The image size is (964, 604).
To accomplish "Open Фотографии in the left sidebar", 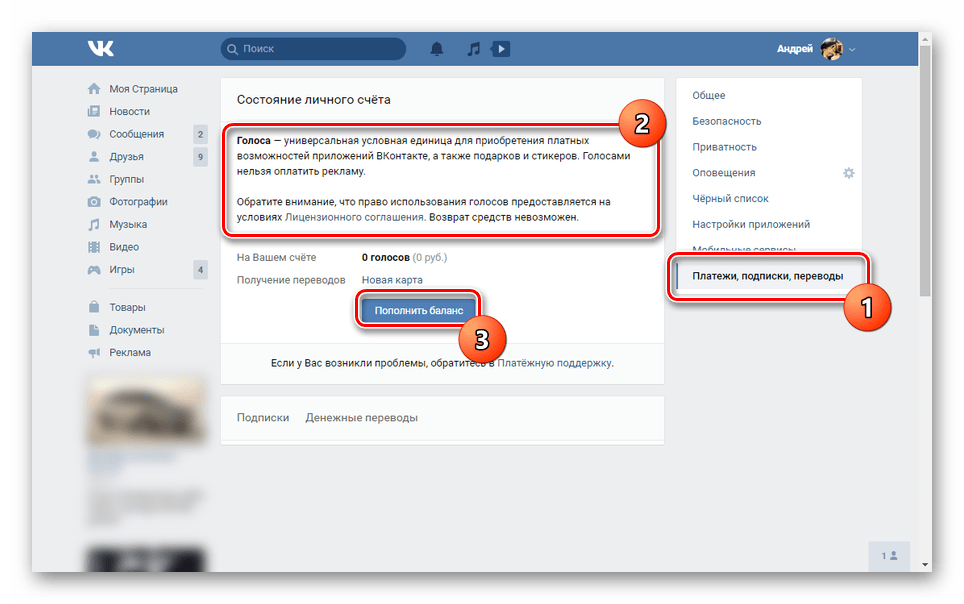I will click(138, 202).
